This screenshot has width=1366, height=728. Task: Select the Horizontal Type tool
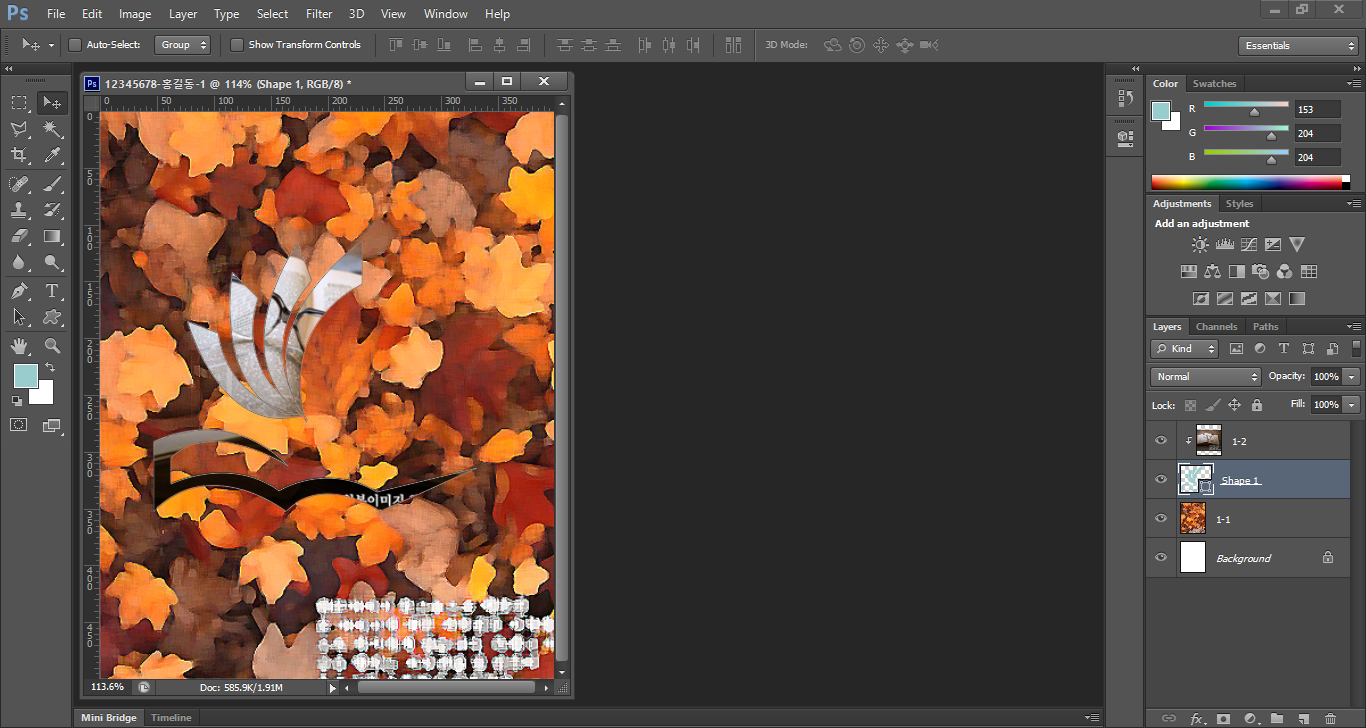tap(52, 291)
